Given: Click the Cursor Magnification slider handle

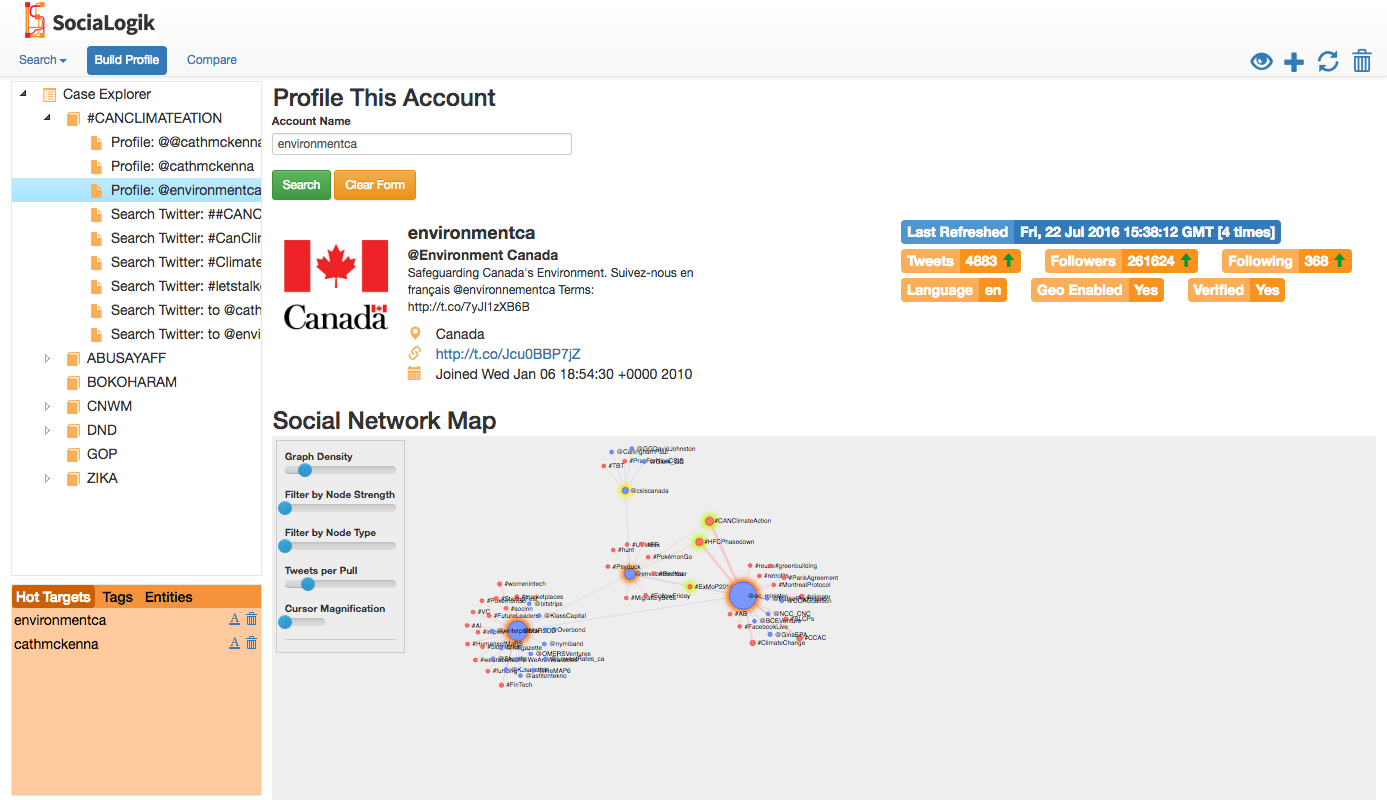Looking at the screenshot, I should [x=285, y=622].
